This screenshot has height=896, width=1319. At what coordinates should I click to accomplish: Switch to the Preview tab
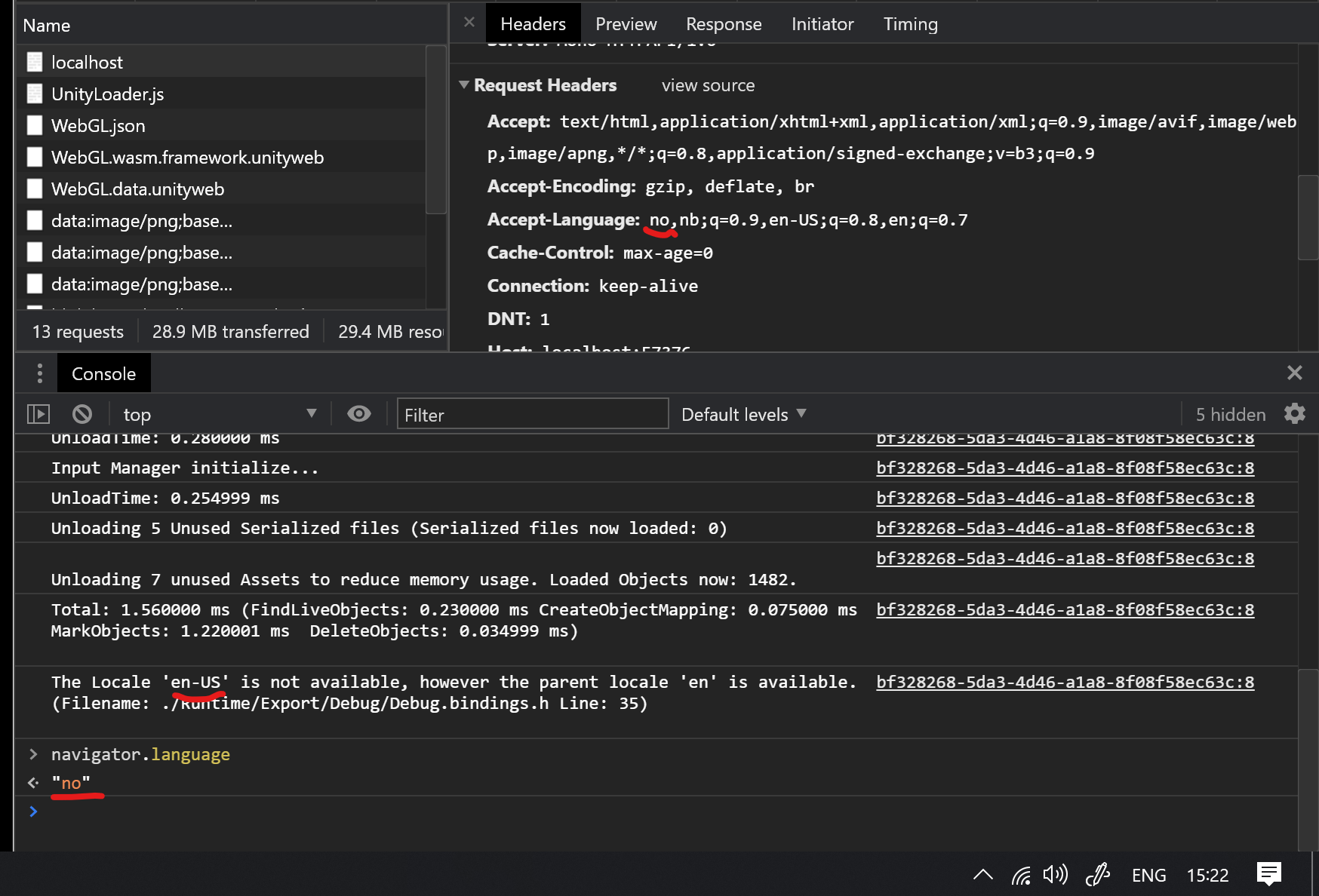coord(626,24)
